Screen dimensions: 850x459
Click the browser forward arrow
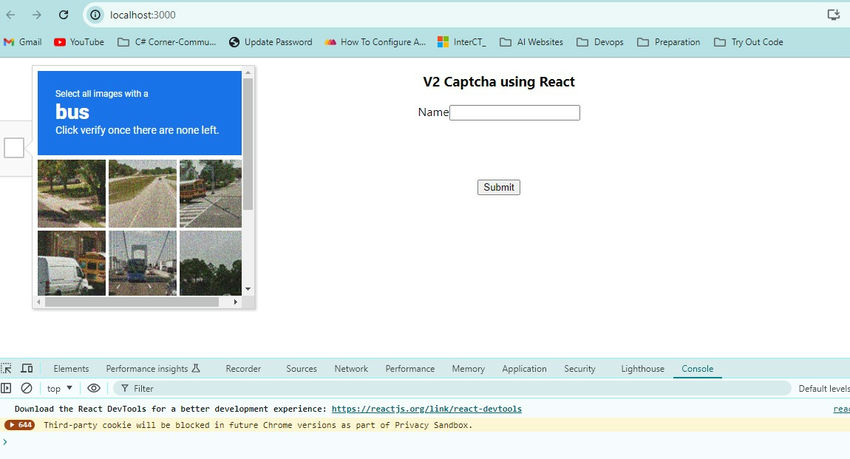click(x=37, y=15)
